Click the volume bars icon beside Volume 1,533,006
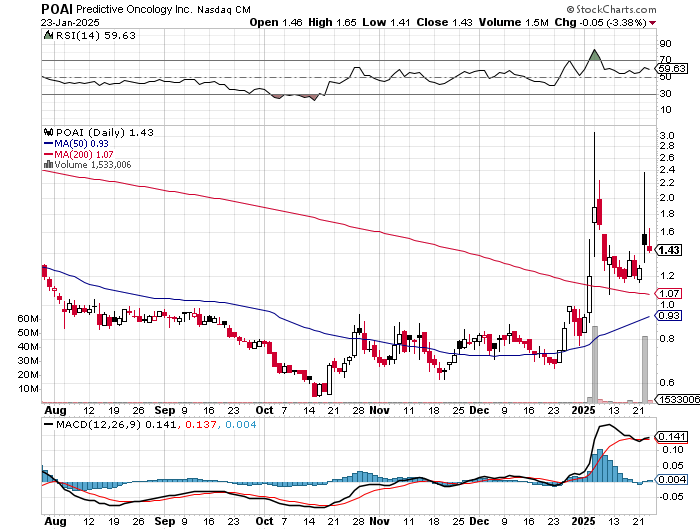 pos(48,165)
